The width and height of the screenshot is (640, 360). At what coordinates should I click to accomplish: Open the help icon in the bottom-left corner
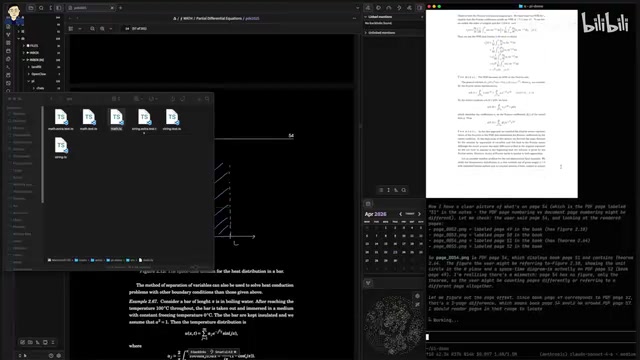tap(51, 356)
